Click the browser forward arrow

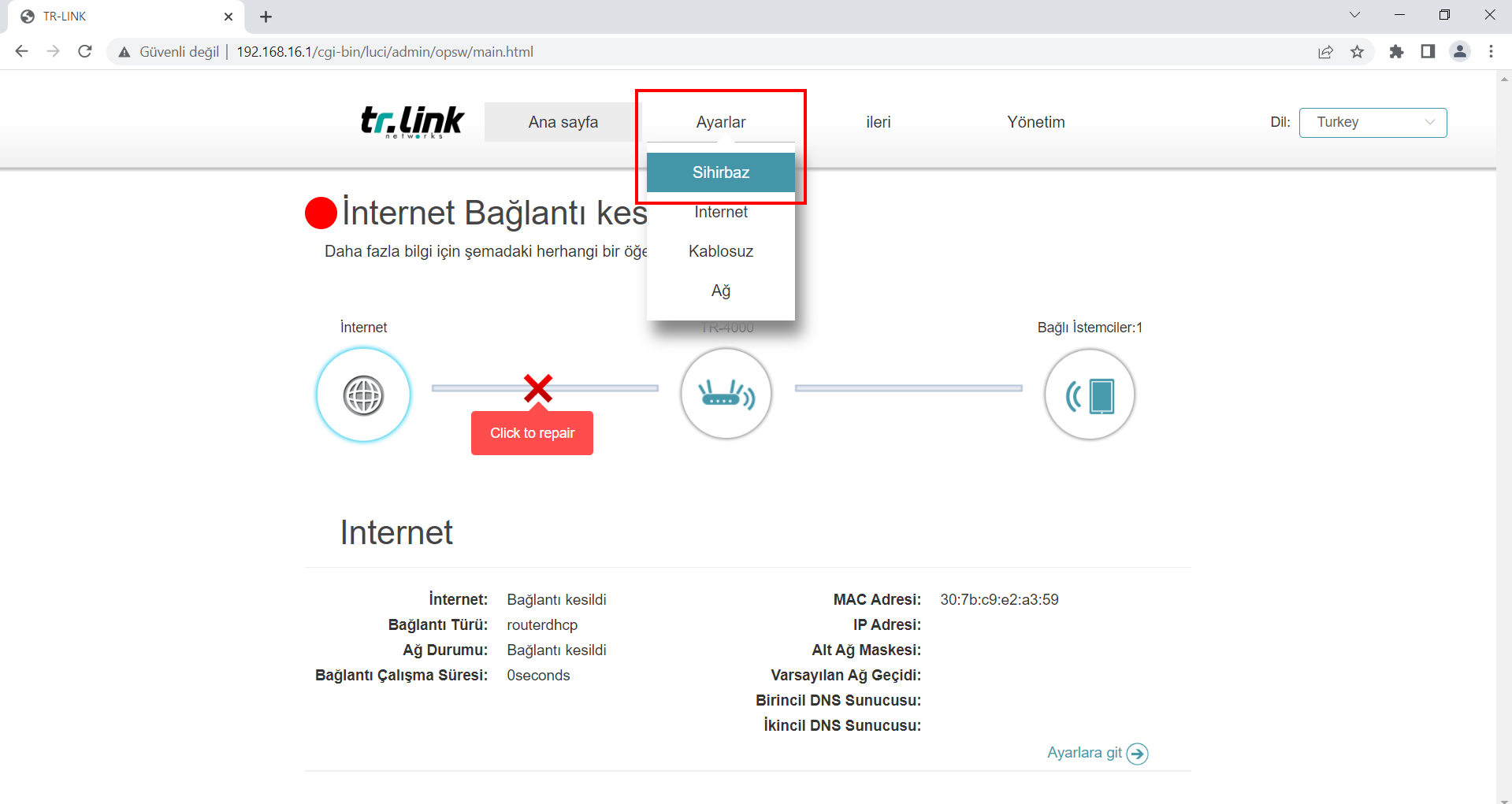click(x=53, y=52)
